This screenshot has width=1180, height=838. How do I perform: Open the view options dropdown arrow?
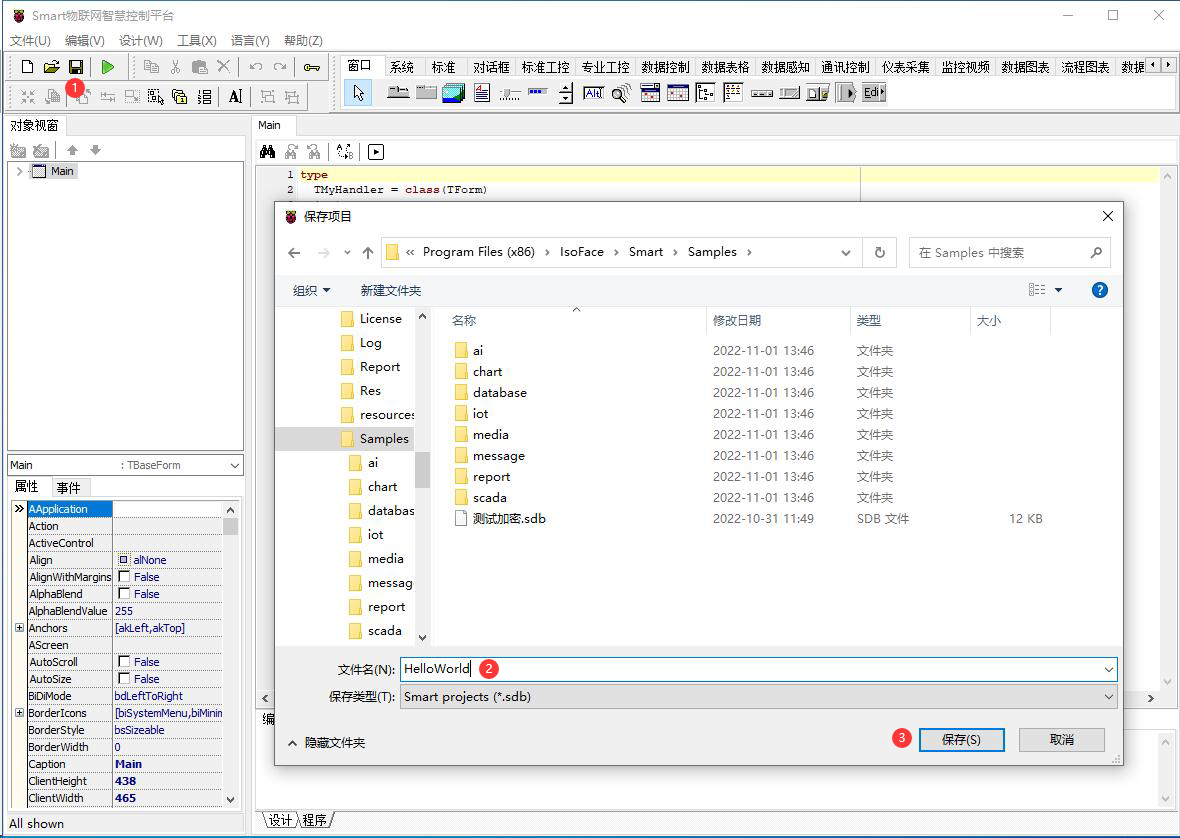pyautogui.click(x=1058, y=290)
